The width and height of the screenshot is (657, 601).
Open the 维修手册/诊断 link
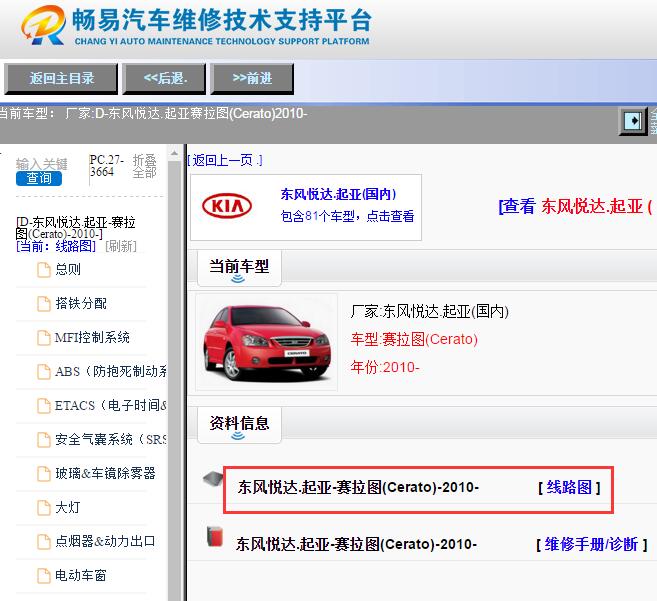pyautogui.click(x=592, y=544)
